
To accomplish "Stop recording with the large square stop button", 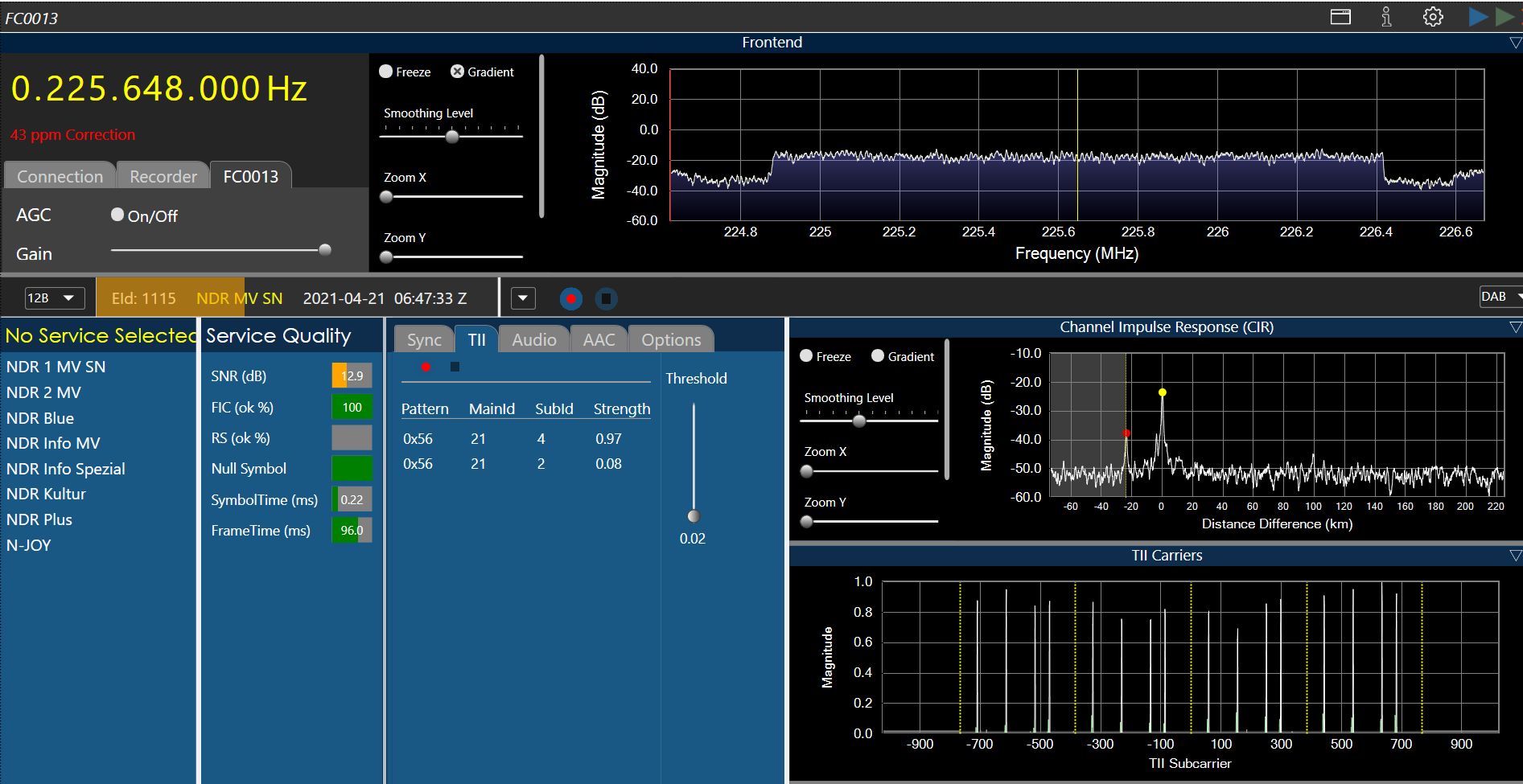I will coord(606,299).
